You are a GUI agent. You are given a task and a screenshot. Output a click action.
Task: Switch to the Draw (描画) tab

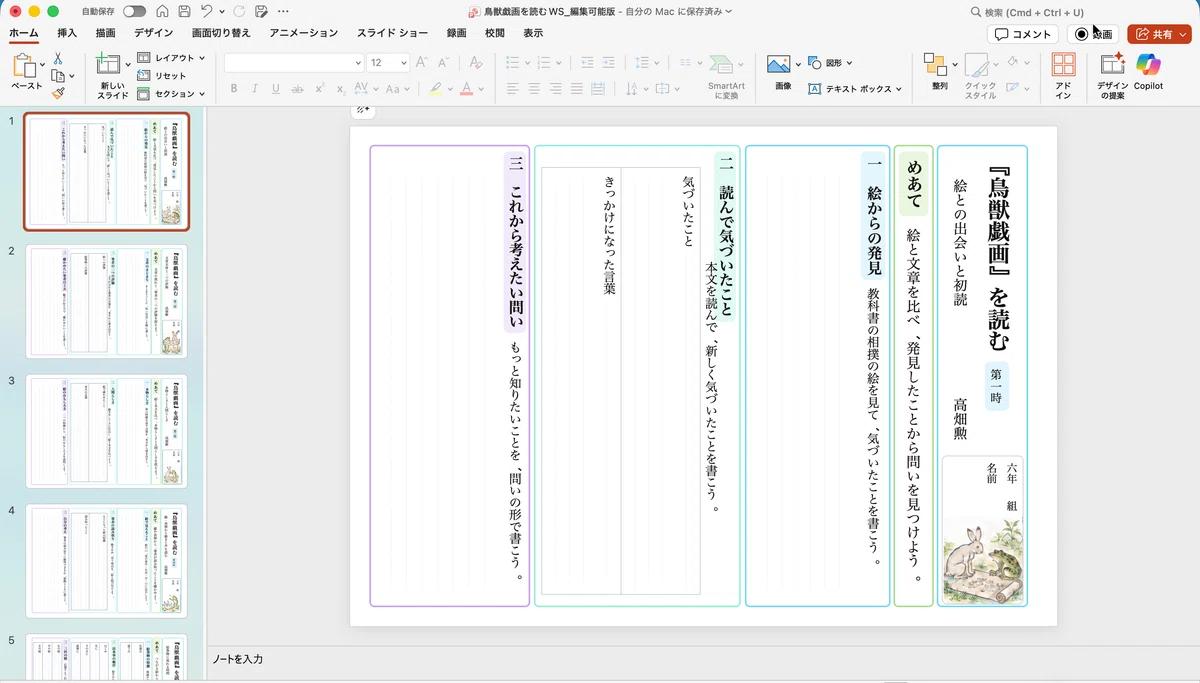tap(105, 33)
